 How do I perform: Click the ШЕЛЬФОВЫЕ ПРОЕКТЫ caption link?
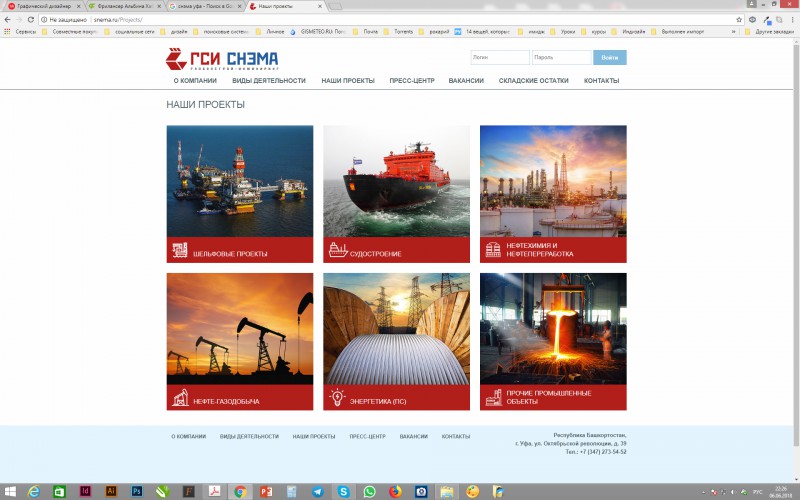tap(230, 254)
